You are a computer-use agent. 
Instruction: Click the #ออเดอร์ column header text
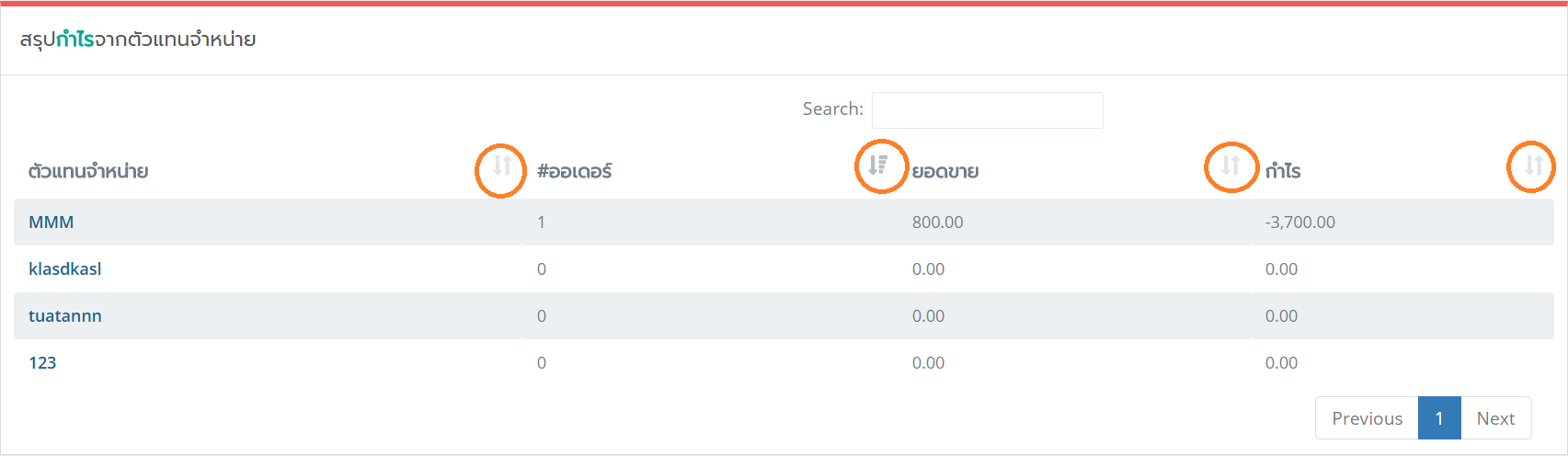[x=575, y=171]
